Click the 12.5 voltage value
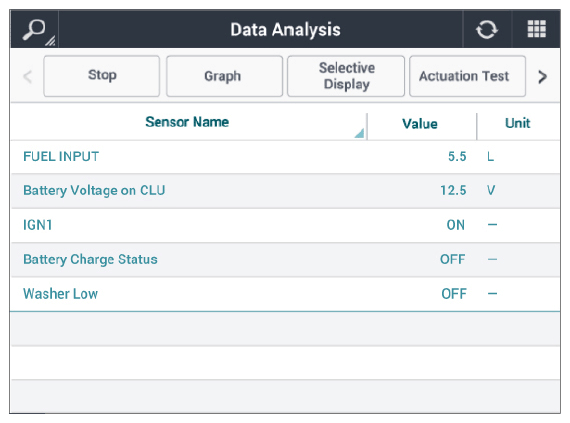 453,190
